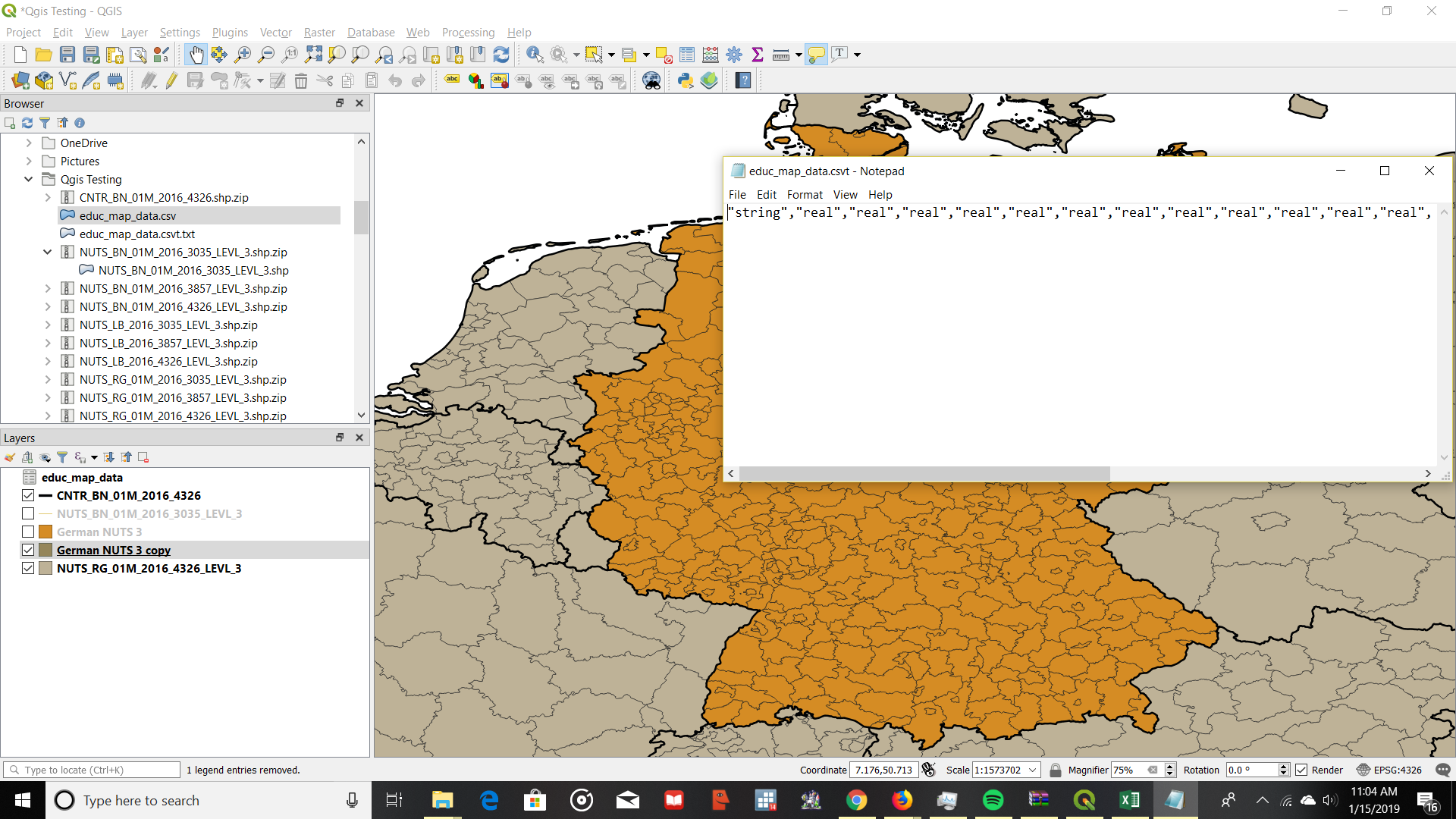Open the new print layout icon

(x=115, y=55)
